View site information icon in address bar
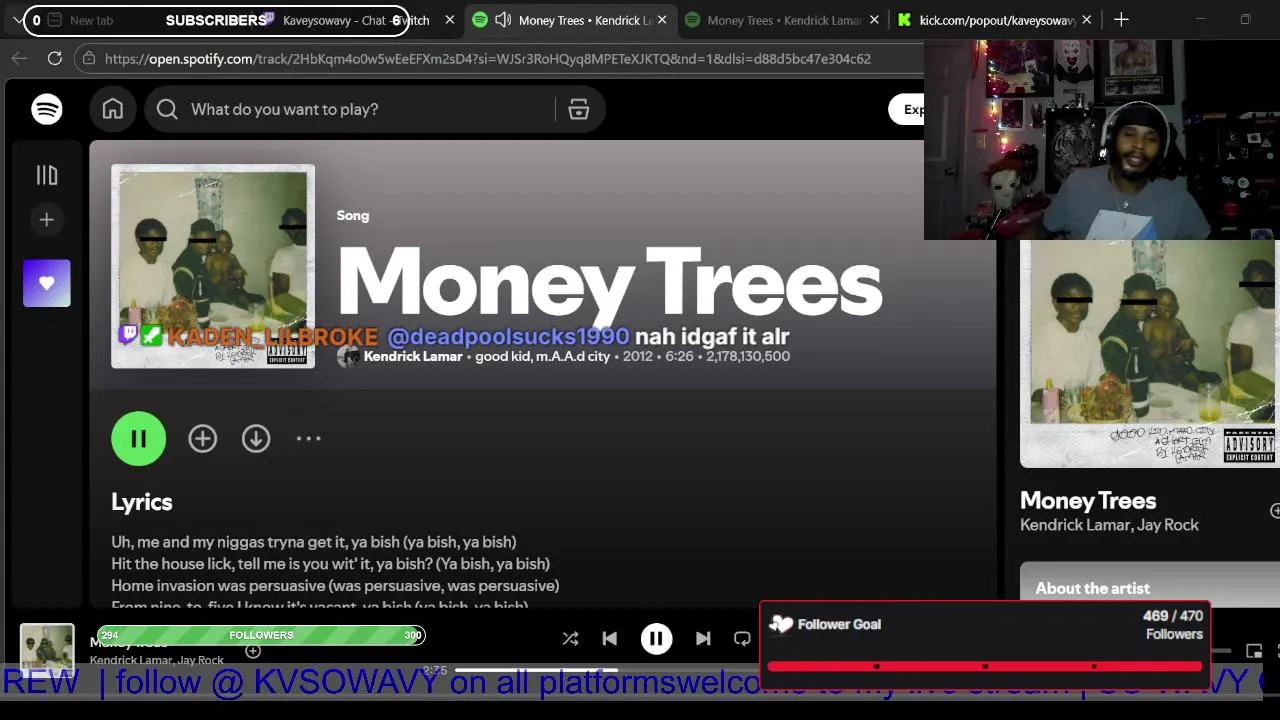Screen dimensions: 1280x720 88,59
